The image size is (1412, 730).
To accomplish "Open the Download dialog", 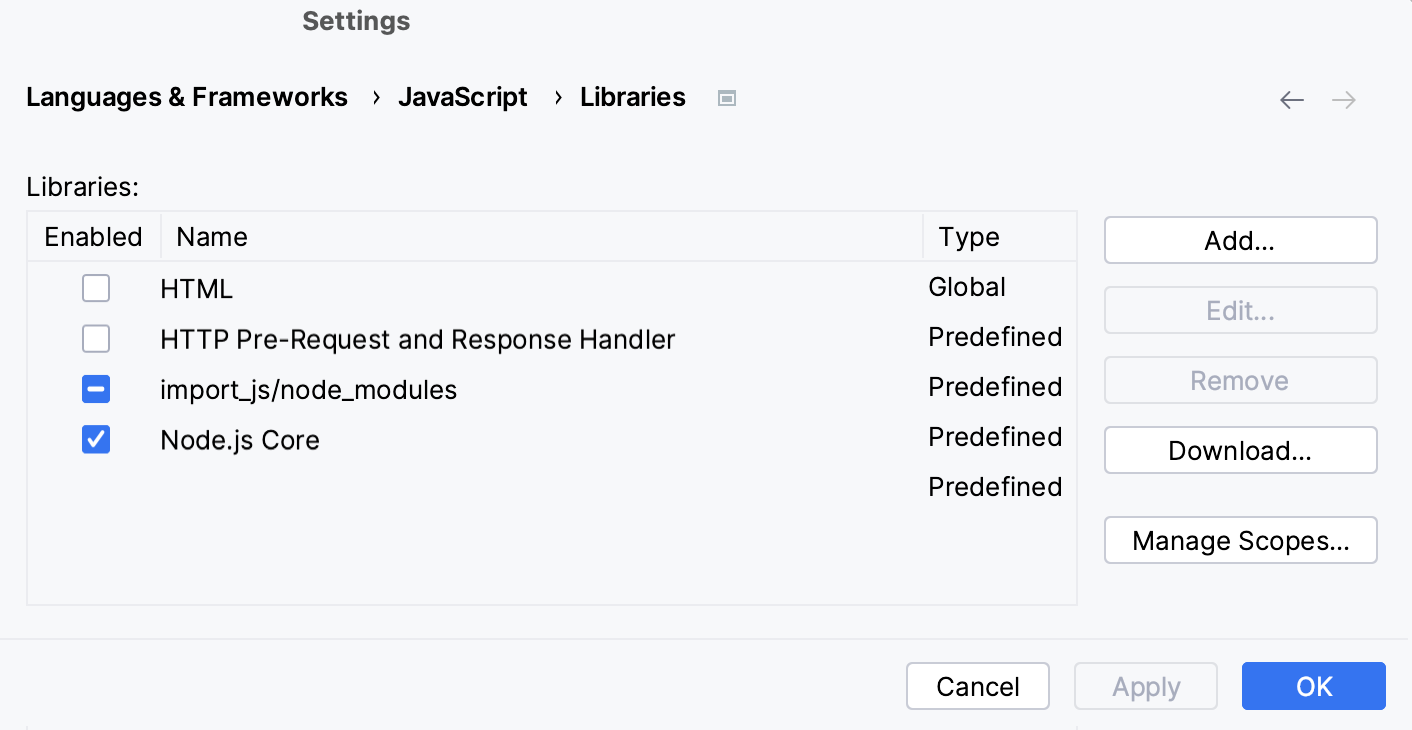I will click(1240, 450).
